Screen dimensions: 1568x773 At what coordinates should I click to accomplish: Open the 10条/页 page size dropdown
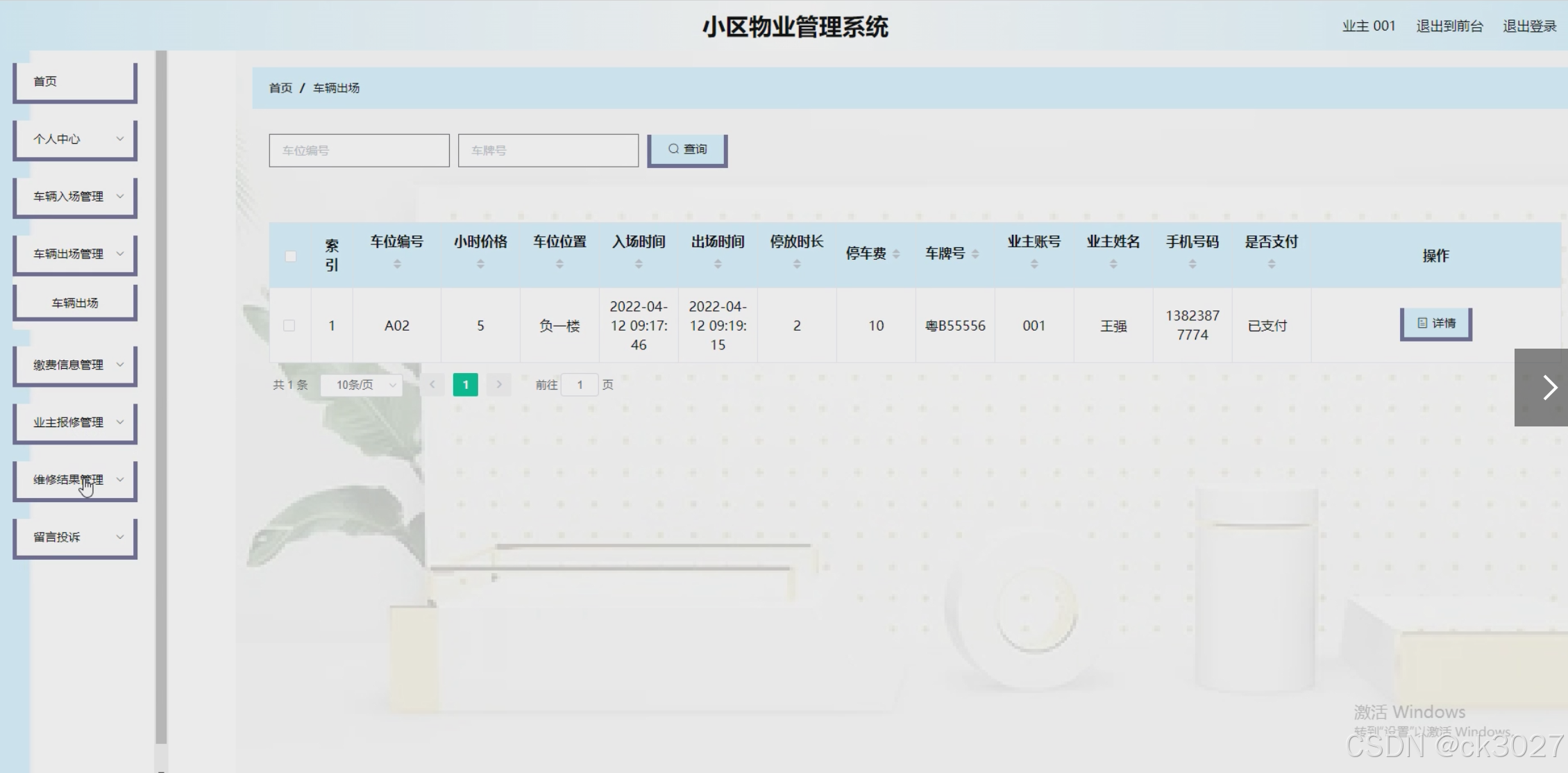362,384
